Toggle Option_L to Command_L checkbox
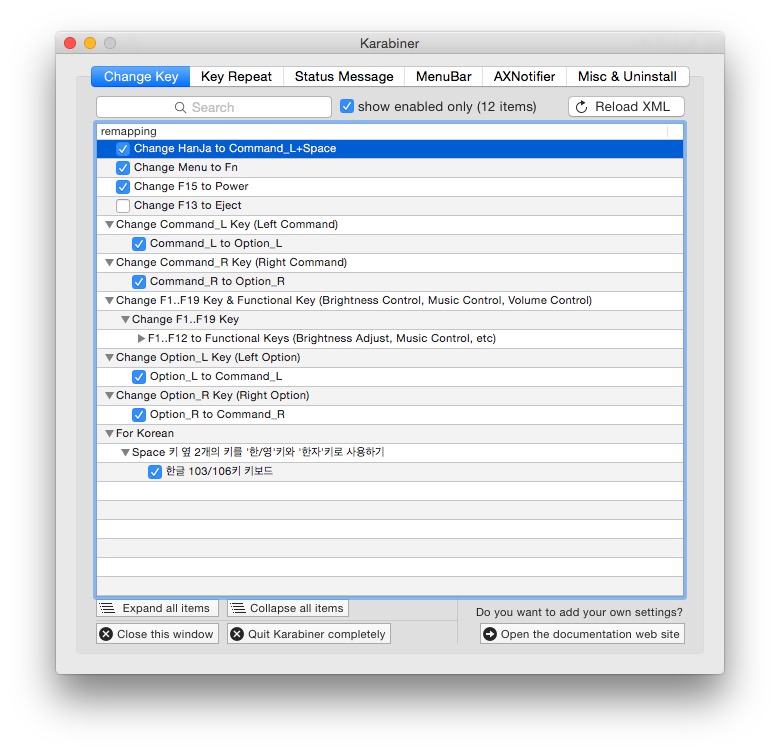Image resolution: width=780 pixels, height=754 pixels. [x=139, y=377]
